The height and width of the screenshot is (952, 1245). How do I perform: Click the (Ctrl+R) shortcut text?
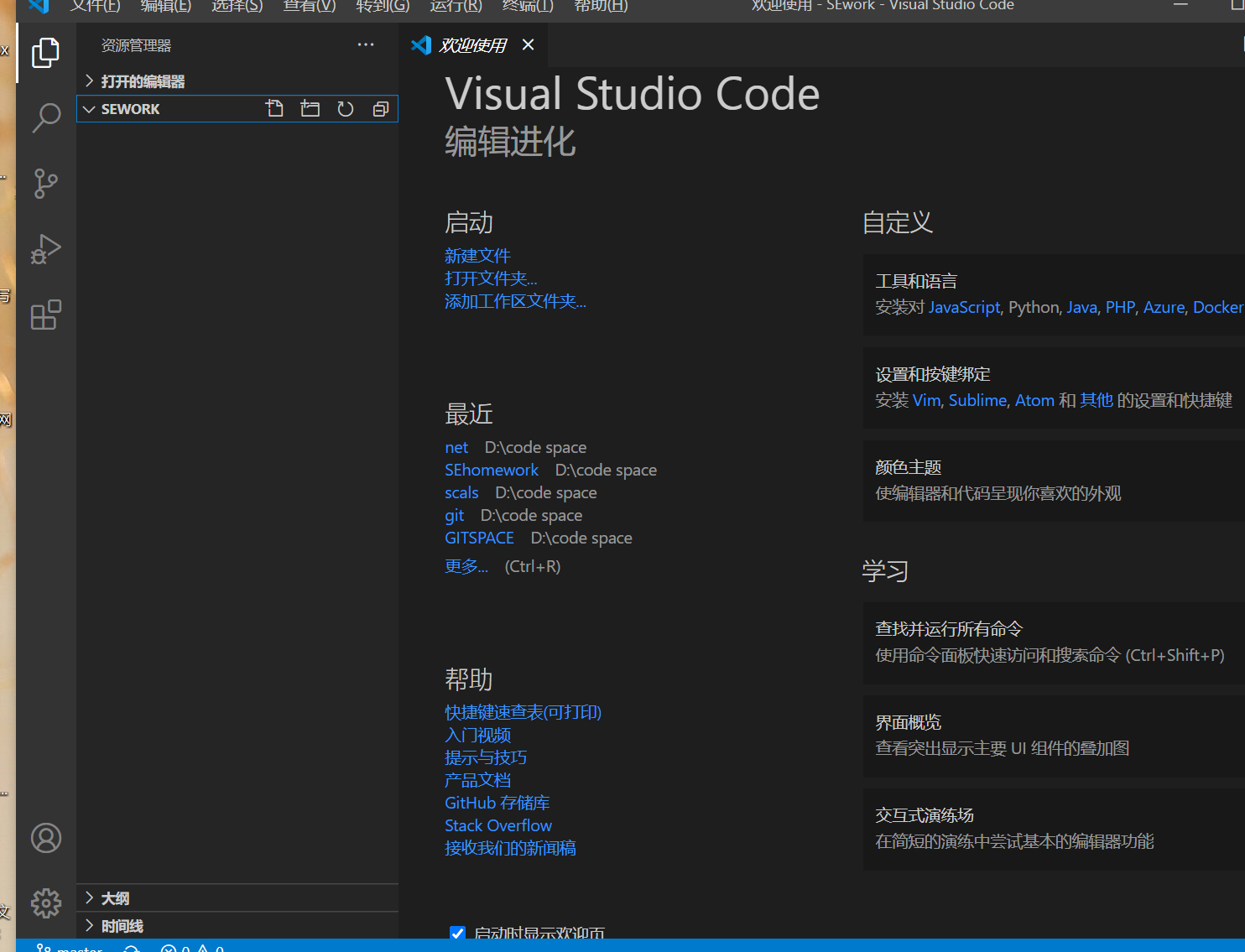[533, 566]
